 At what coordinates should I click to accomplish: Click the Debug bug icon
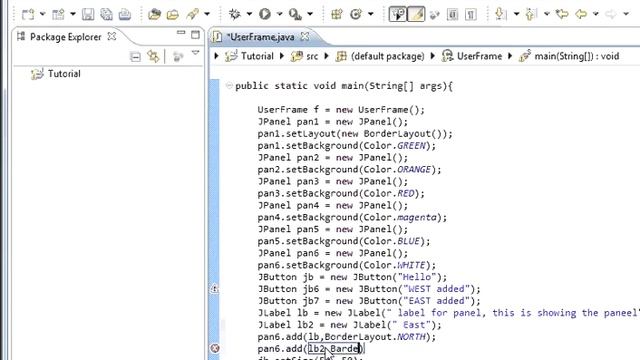coord(235,14)
